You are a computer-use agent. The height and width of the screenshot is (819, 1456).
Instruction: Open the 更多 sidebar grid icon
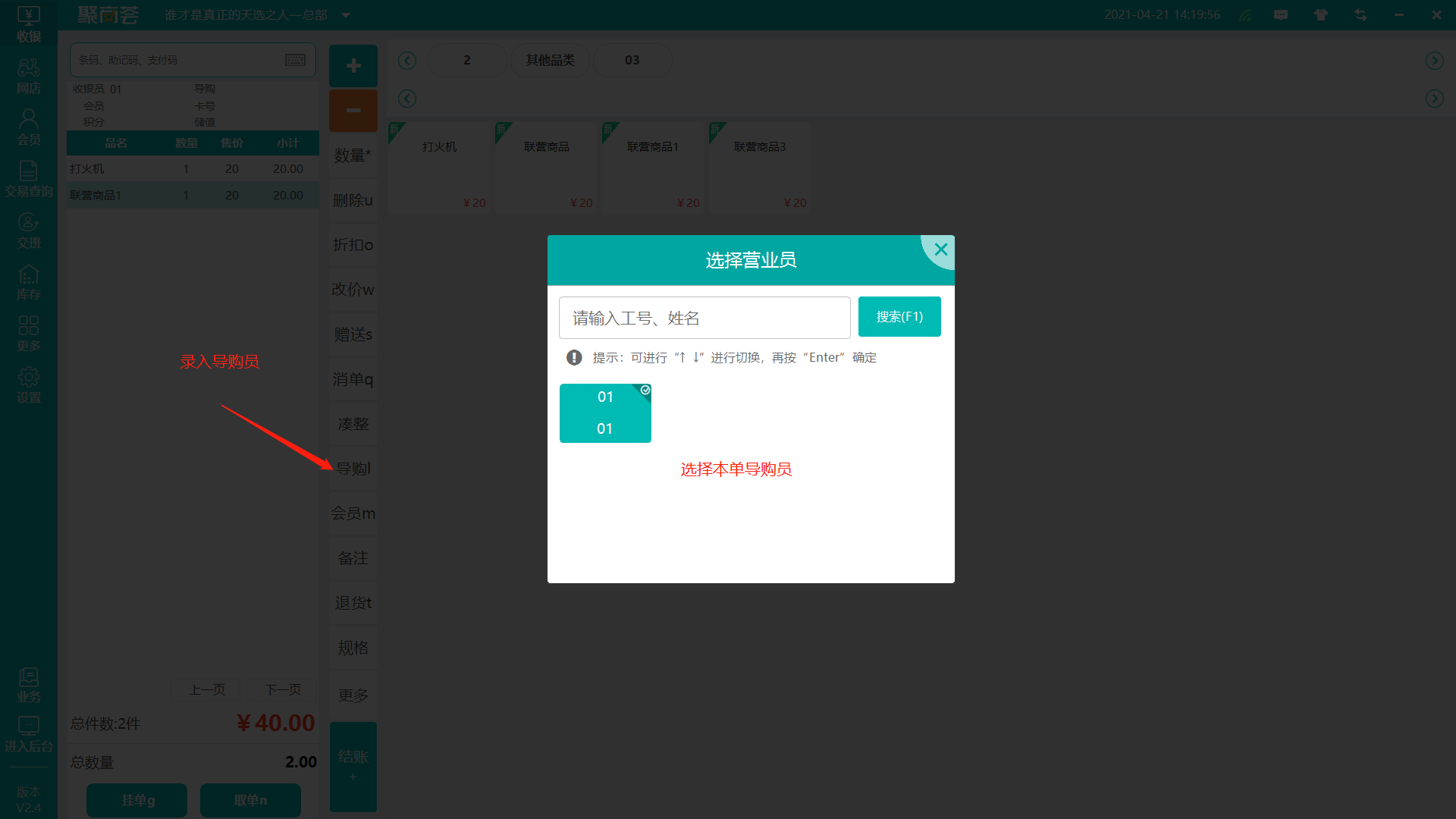click(29, 334)
